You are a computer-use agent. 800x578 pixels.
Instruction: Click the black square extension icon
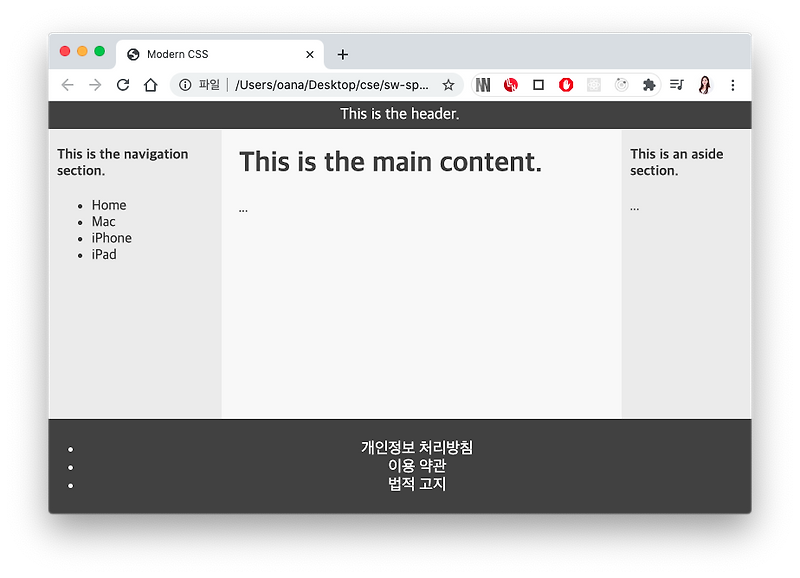pos(538,85)
